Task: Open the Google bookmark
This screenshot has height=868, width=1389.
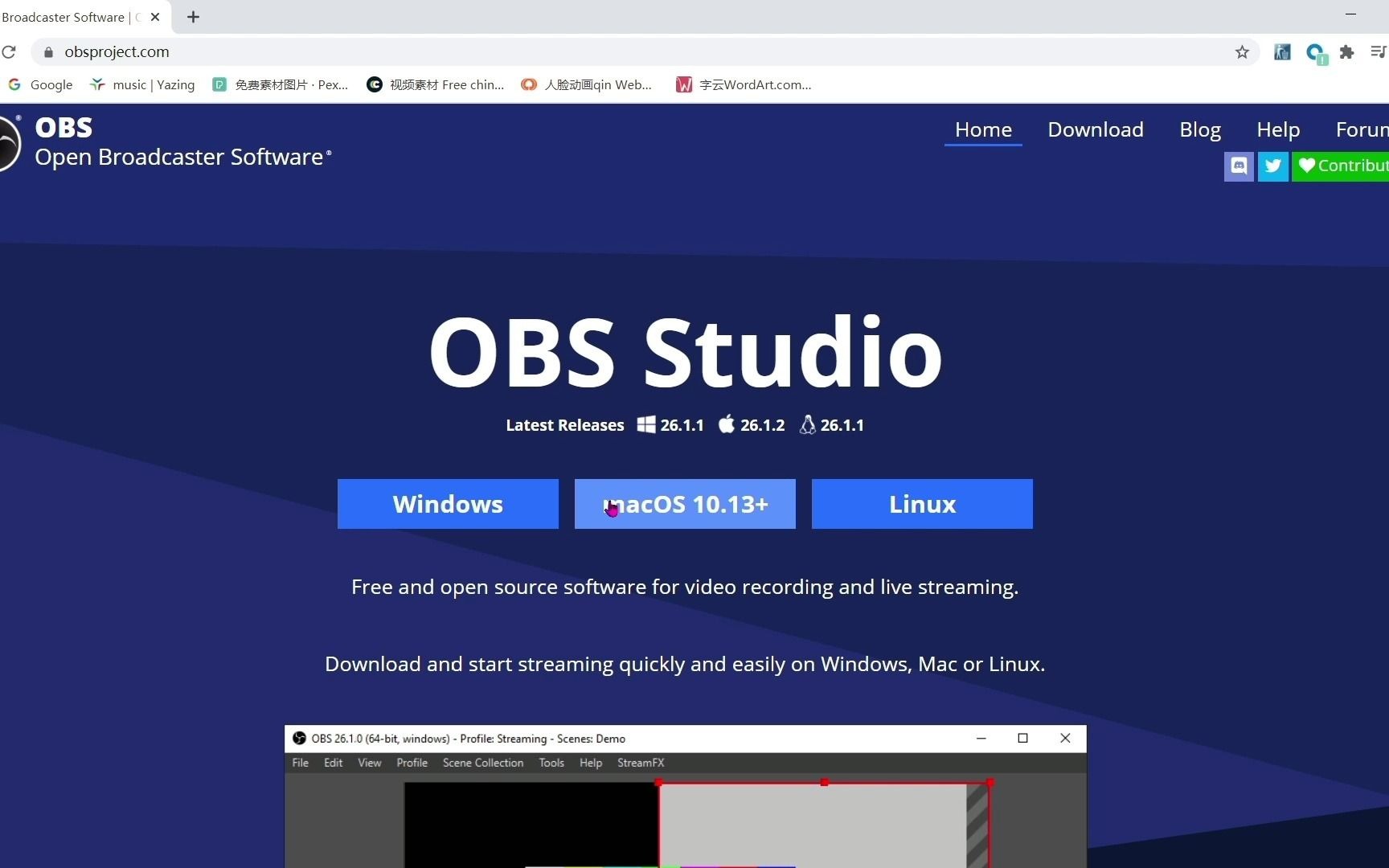Action: pyautogui.click(x=39, y=84)
